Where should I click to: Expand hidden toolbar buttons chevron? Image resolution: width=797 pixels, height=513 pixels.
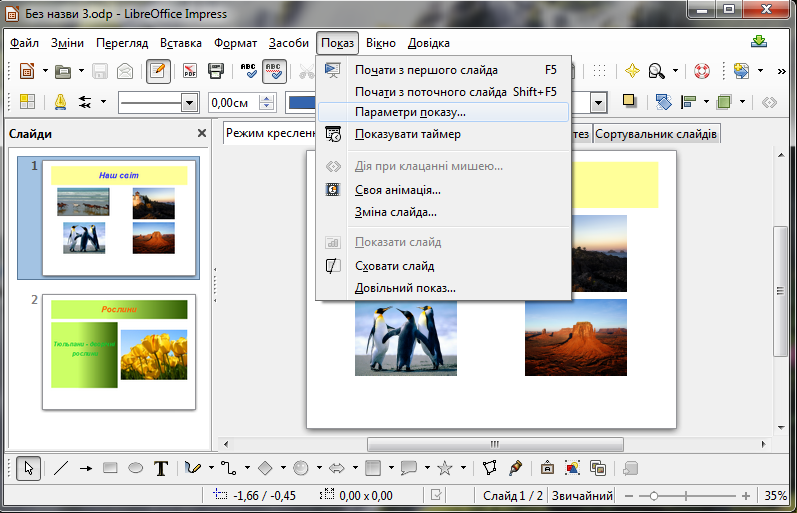pyautogui.click(x=782, y=71)
